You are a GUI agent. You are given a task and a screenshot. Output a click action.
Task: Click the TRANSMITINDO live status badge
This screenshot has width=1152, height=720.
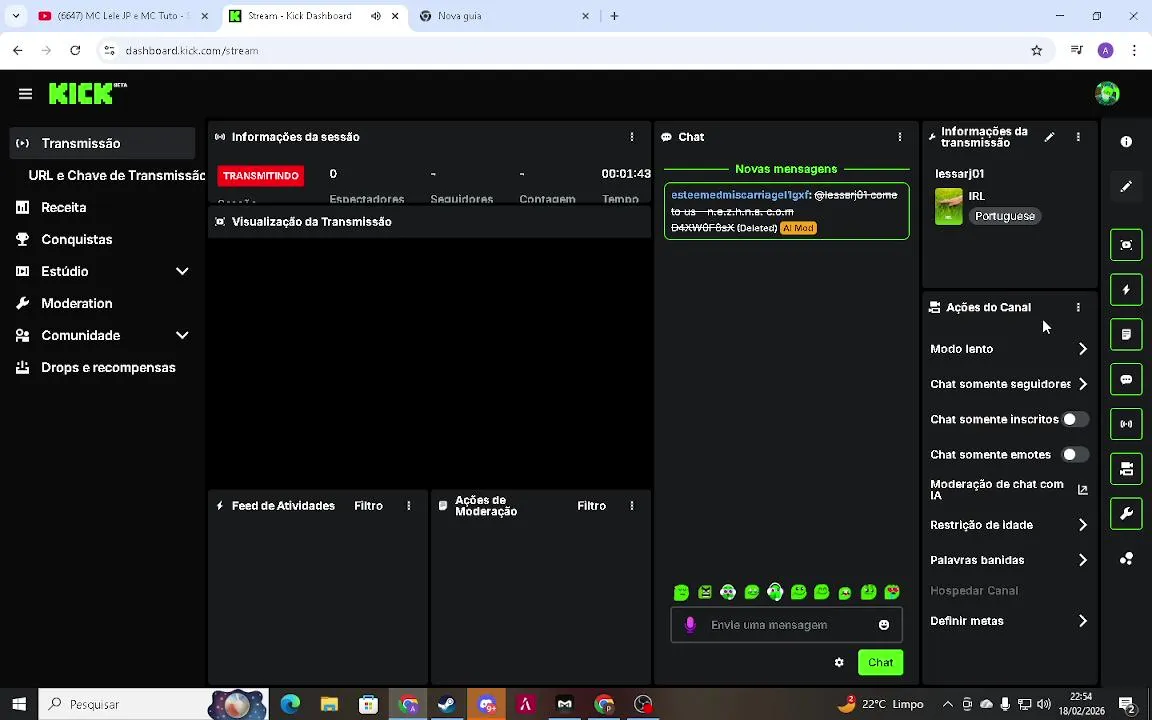coord(260,176)
